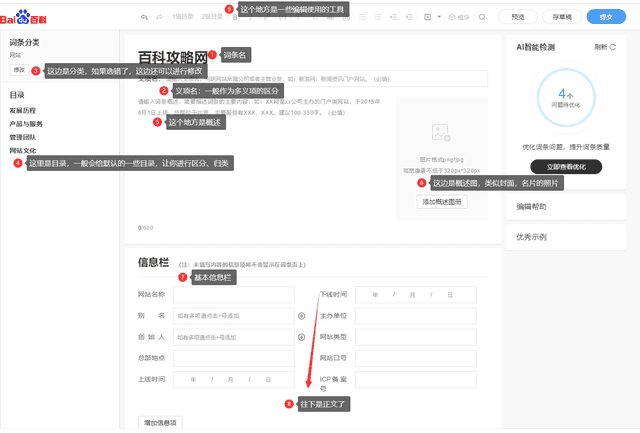Click 添加概述图册 button
Viewport: 640px width, 433px height.
[x=442, y=202]
